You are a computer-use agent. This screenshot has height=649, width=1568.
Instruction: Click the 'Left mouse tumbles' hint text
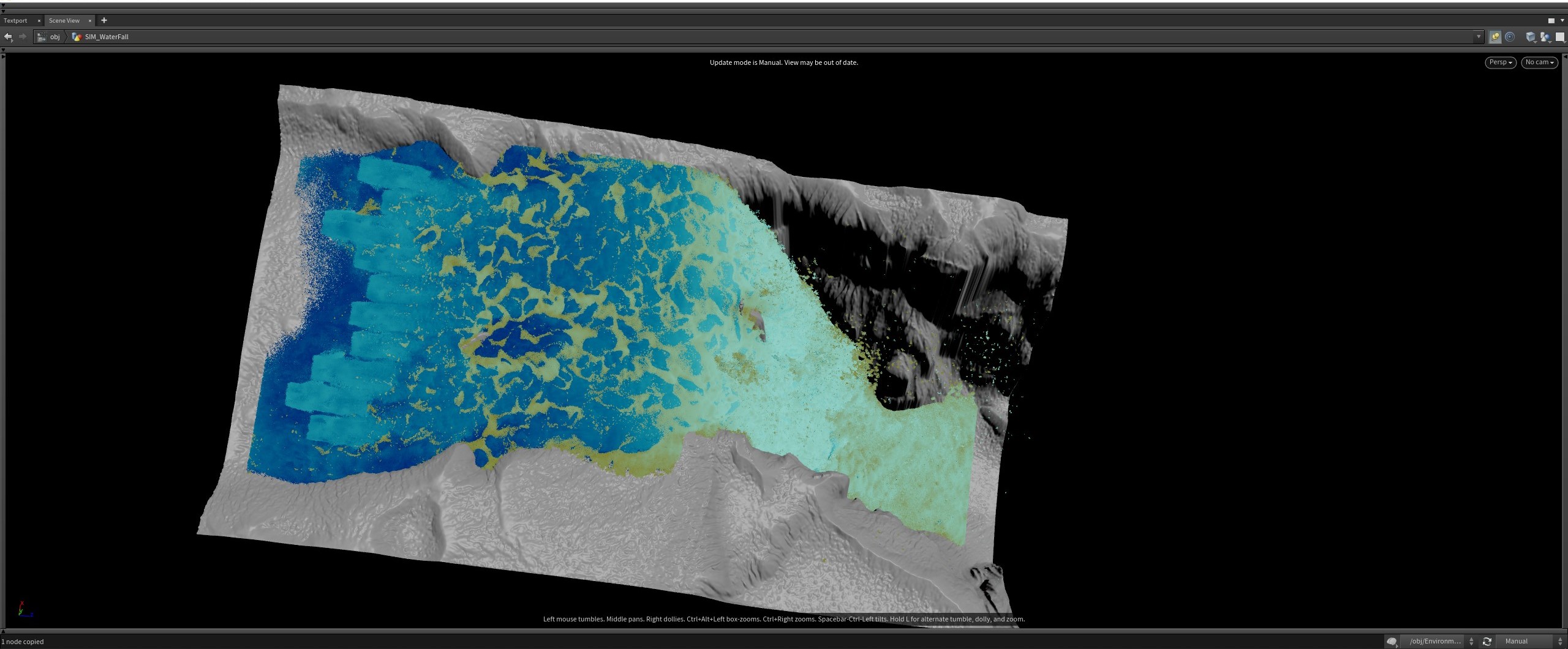(x=783, y=619)
